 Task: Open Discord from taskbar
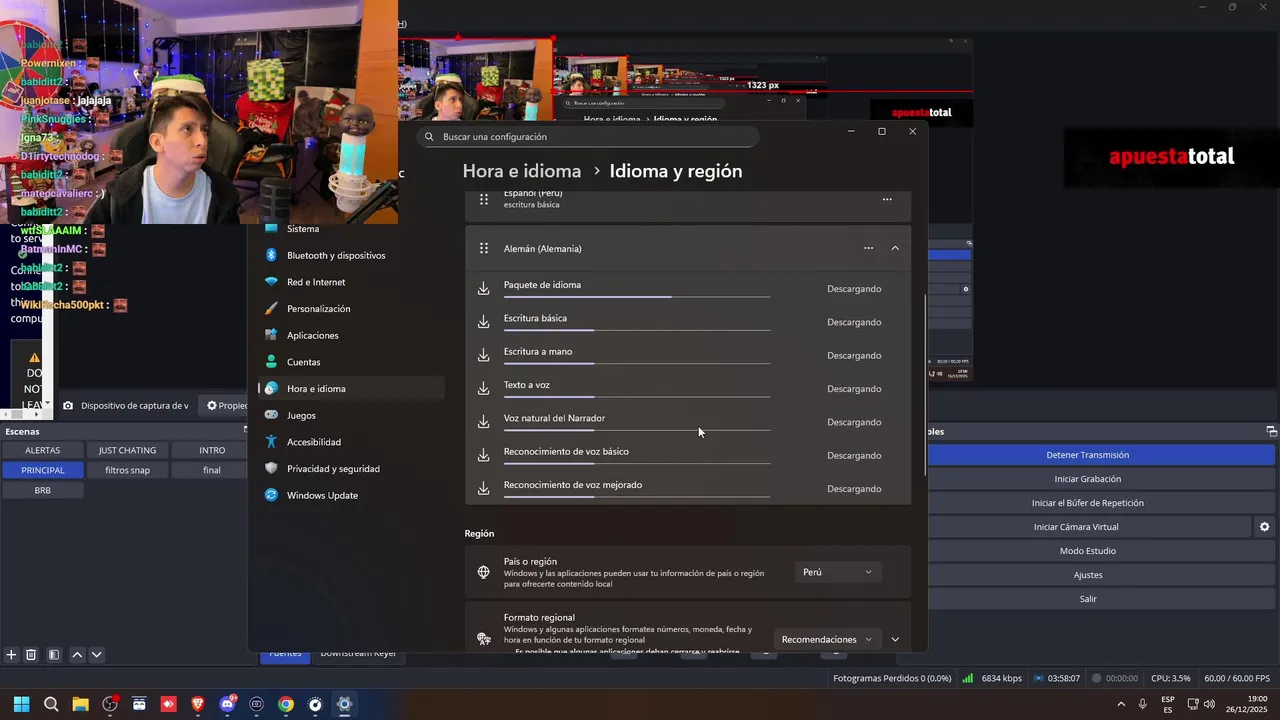(x=227, y=704)
